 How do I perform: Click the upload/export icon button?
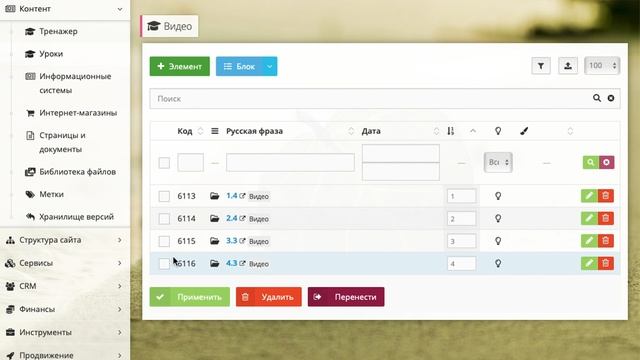click(x=568, y=66)
